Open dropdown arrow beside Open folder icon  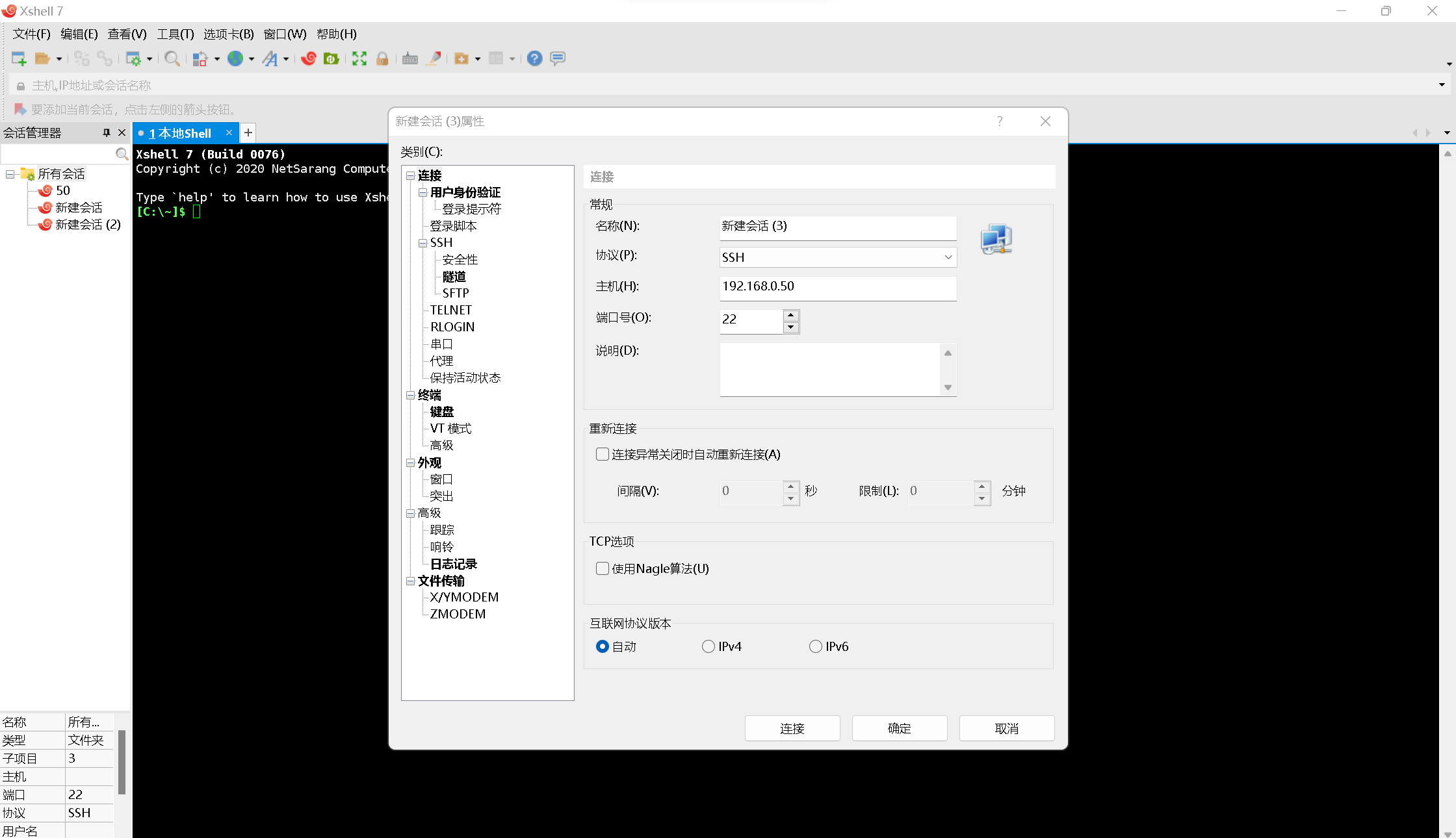click(59, 59)
